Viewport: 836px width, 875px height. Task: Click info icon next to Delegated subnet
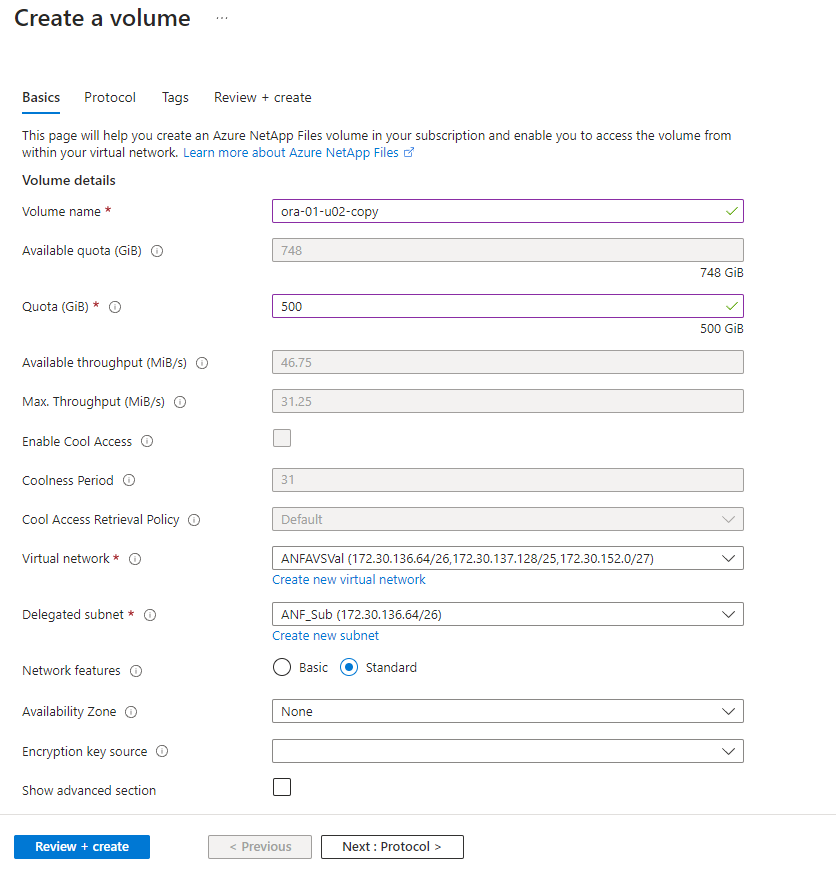point(151,615)
